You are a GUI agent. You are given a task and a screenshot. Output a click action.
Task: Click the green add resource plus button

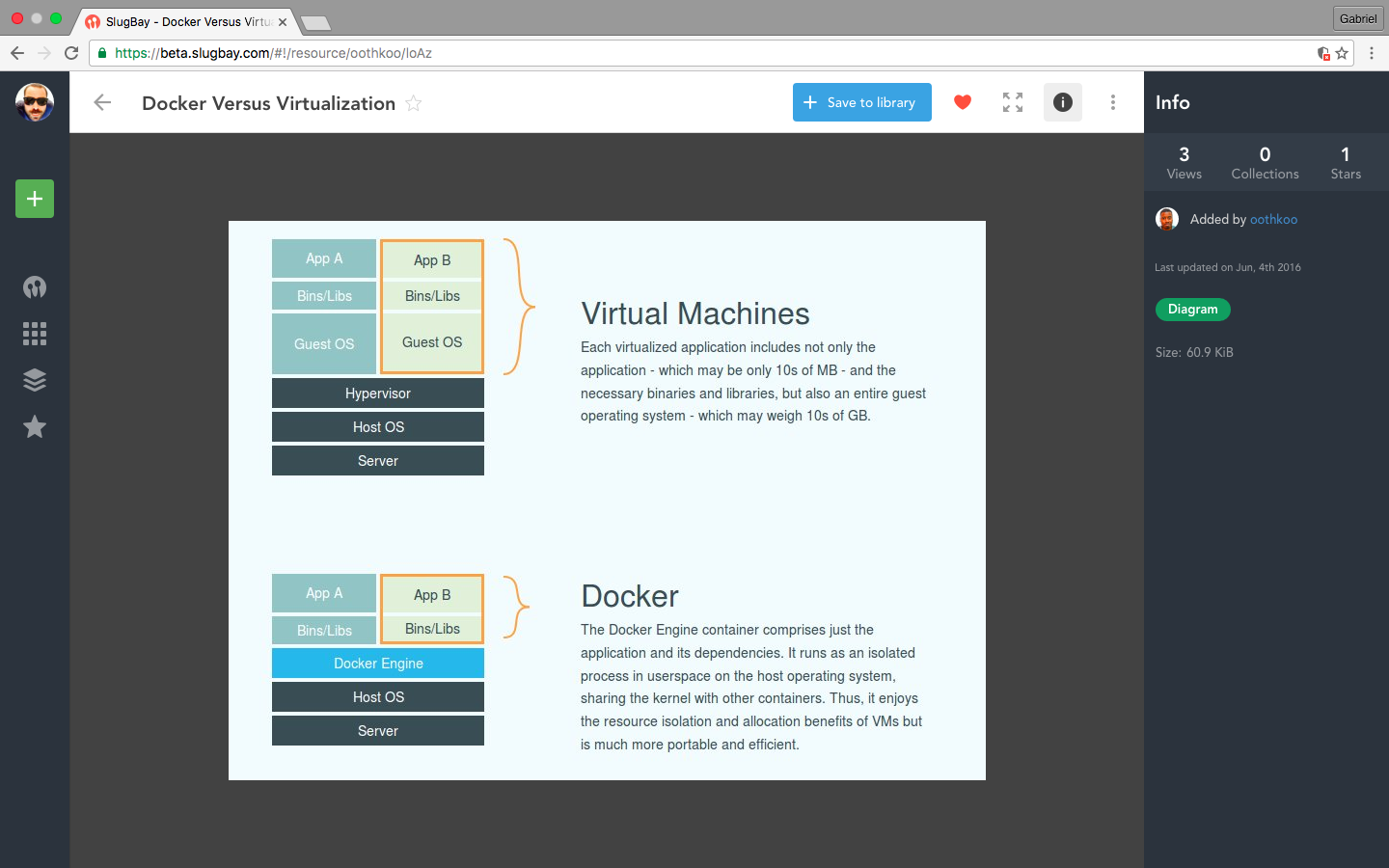point(35,199)
